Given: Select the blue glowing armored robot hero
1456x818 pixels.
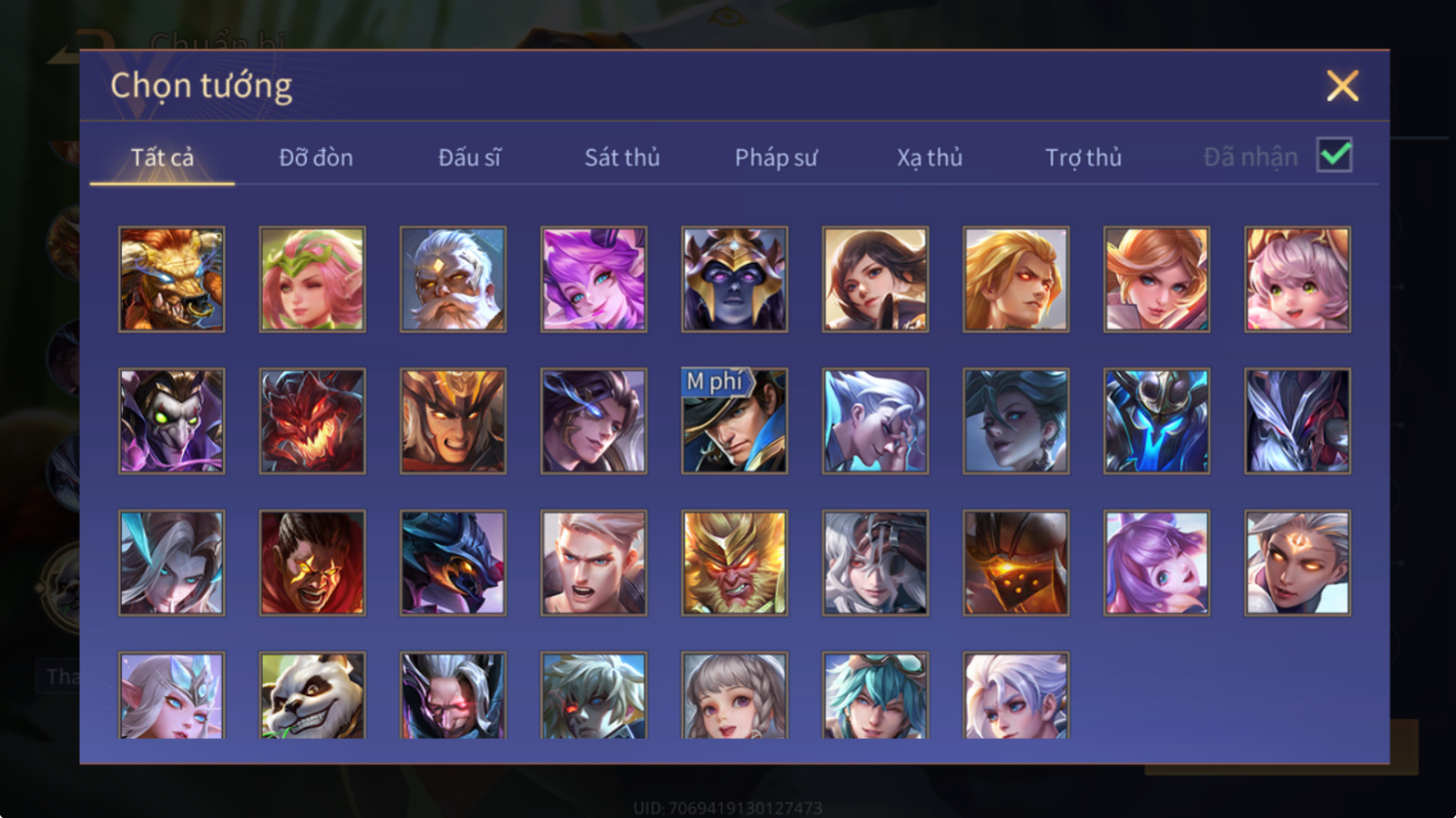Looking at the screenshot, I should [x=1157, y=420].
